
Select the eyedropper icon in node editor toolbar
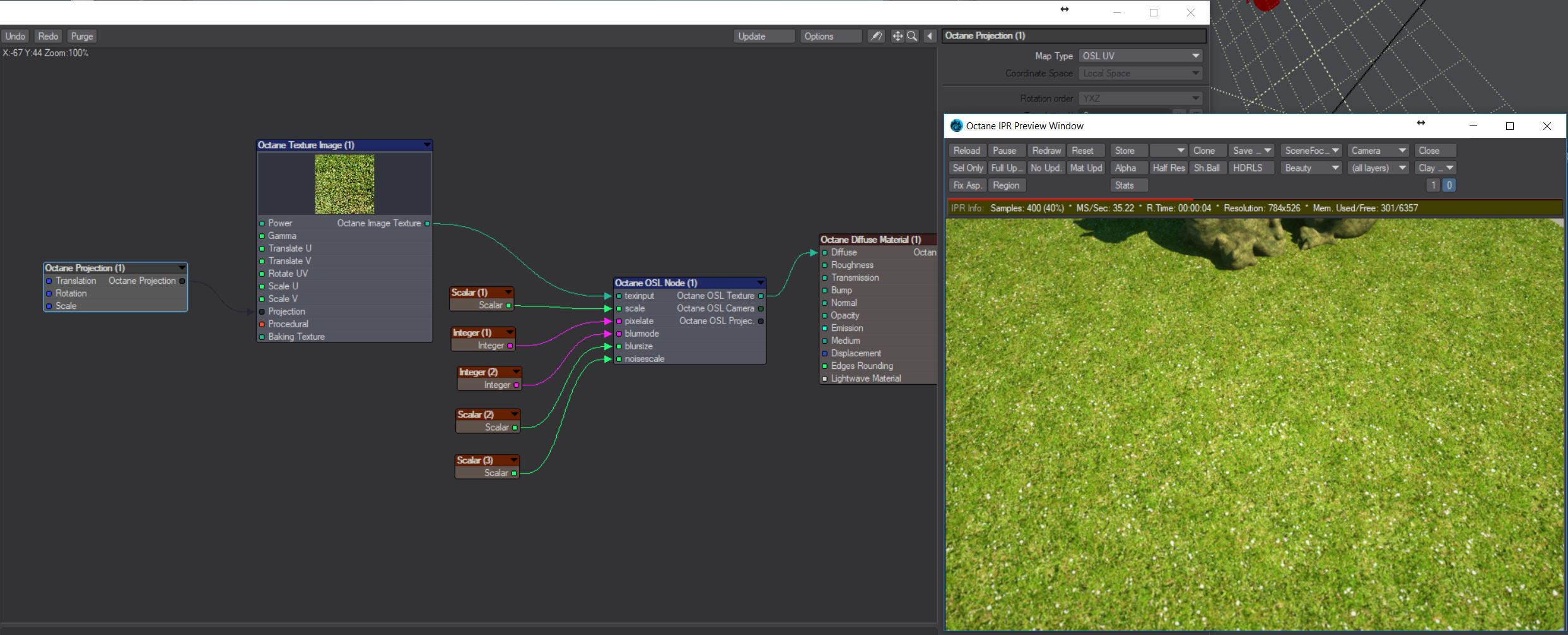pyautogui.click(x=876, y=37)
